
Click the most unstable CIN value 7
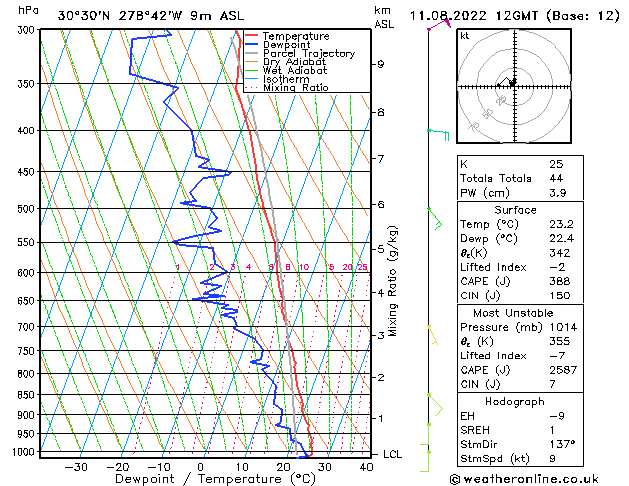pyautogui.click(x=553, y=384)
